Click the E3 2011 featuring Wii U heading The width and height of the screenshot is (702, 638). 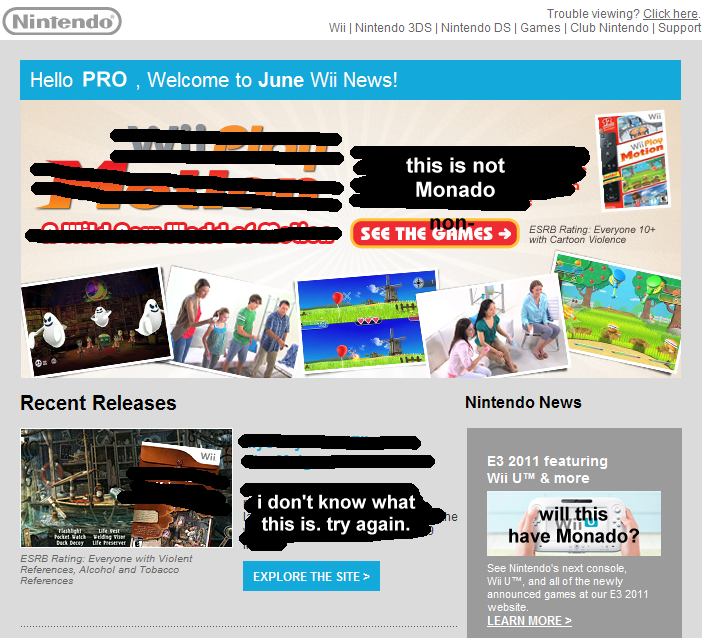coord(547,469)
